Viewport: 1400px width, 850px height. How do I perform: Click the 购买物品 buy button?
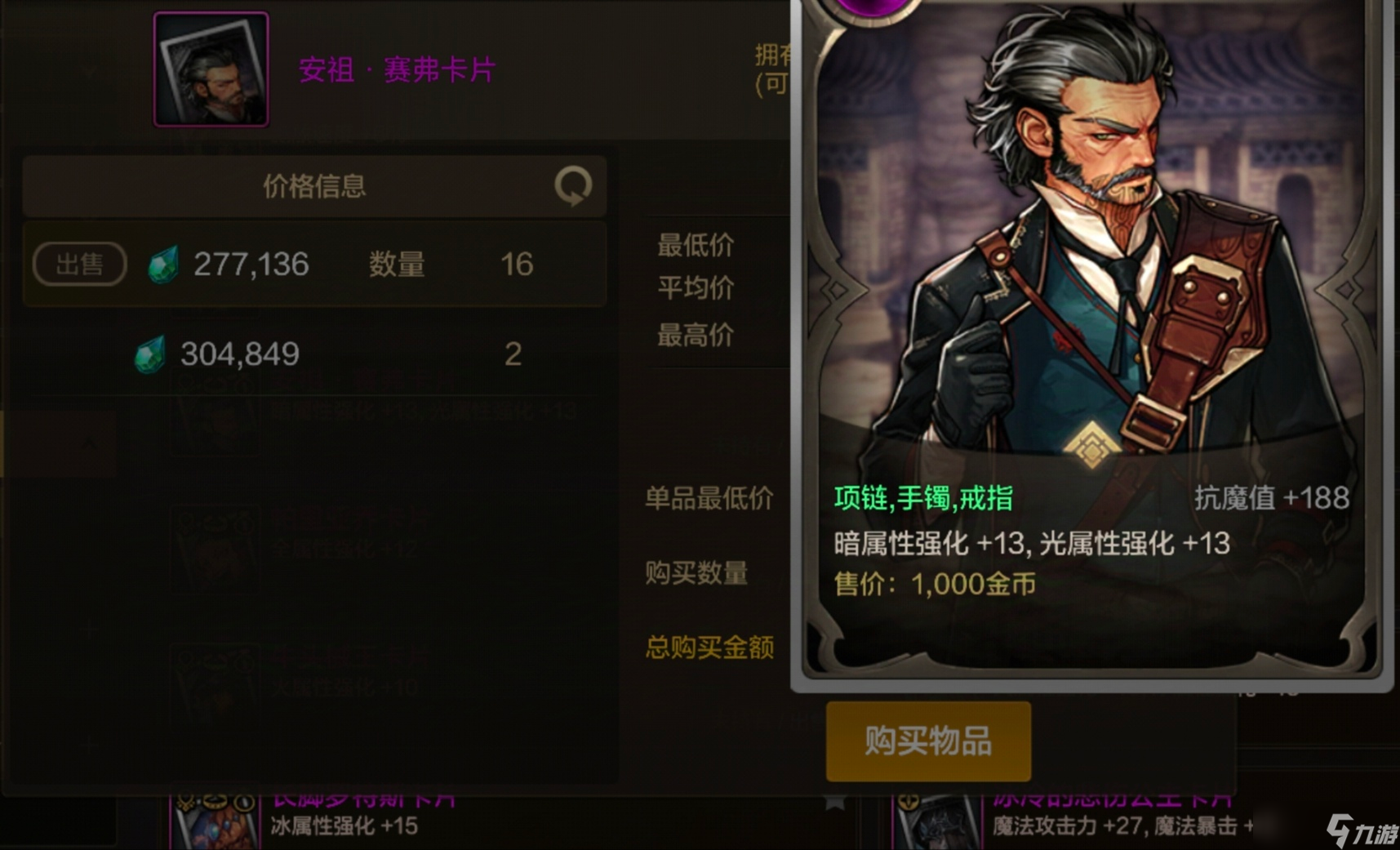[x=928, y=741]
